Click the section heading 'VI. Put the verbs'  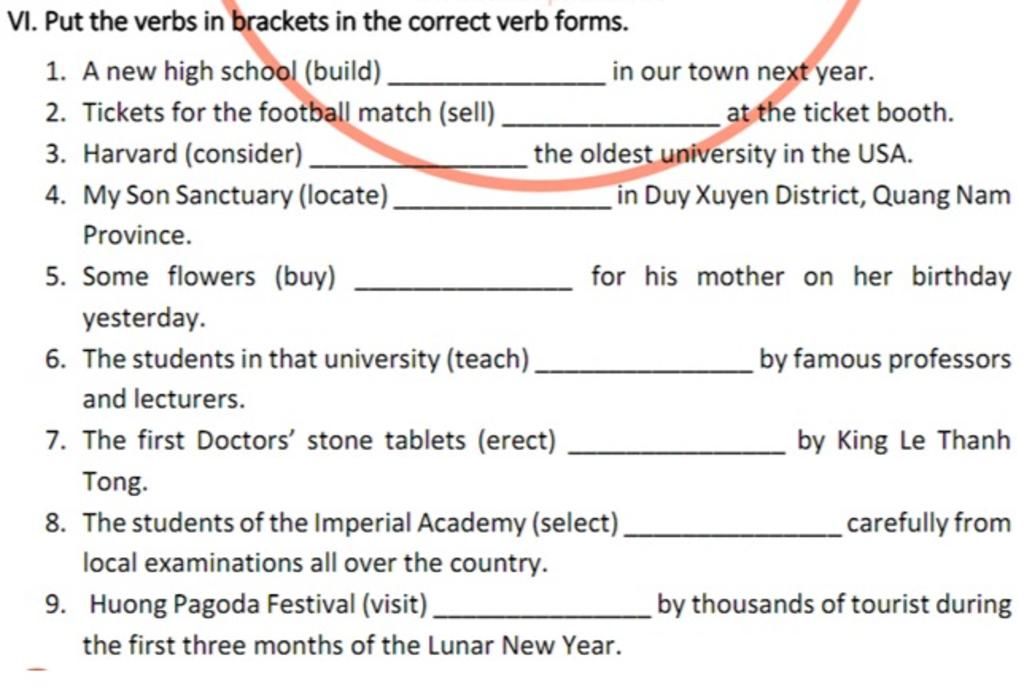[317, 22]
